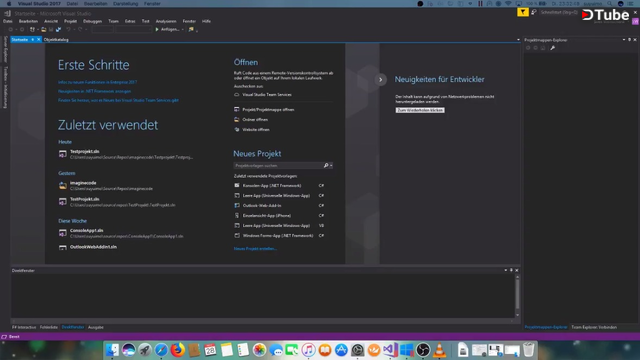Open recent folder imaginecode under Gestern

pos(106,186)
